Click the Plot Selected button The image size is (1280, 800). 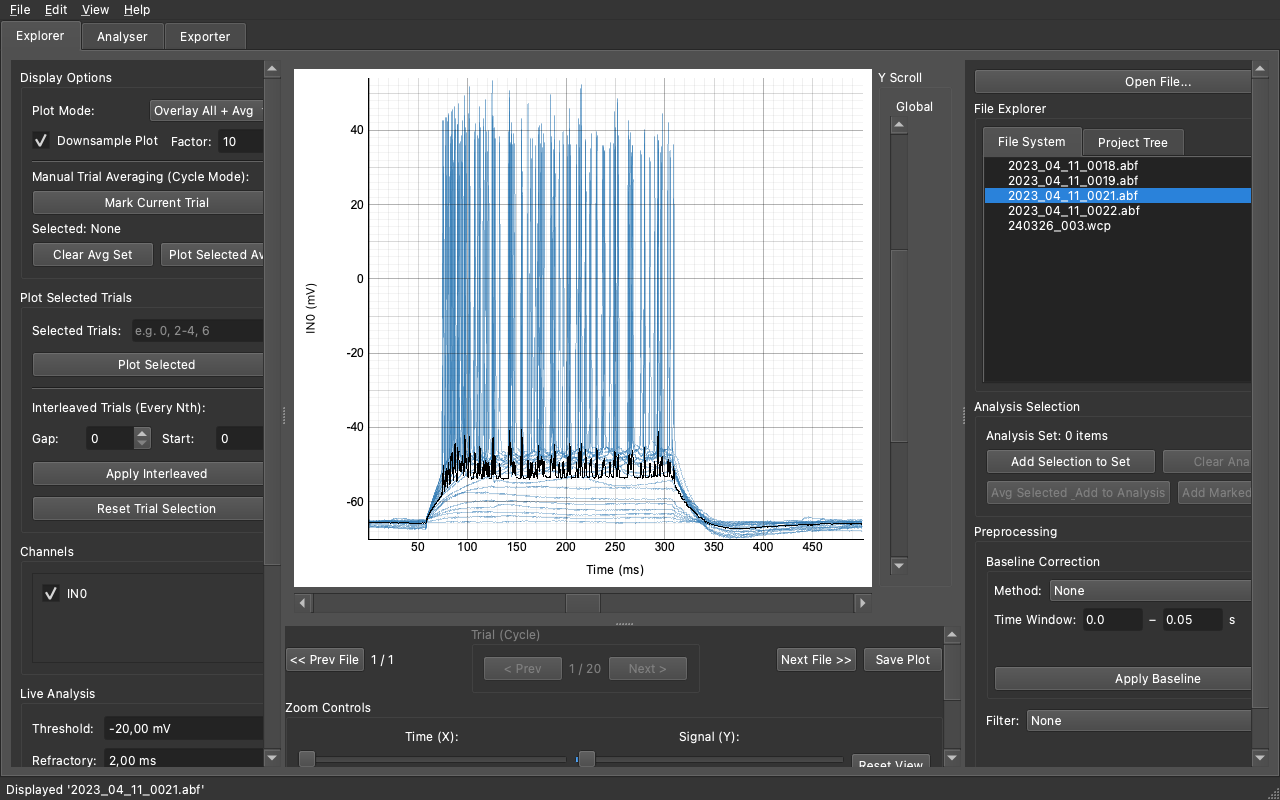coord(148,364)
